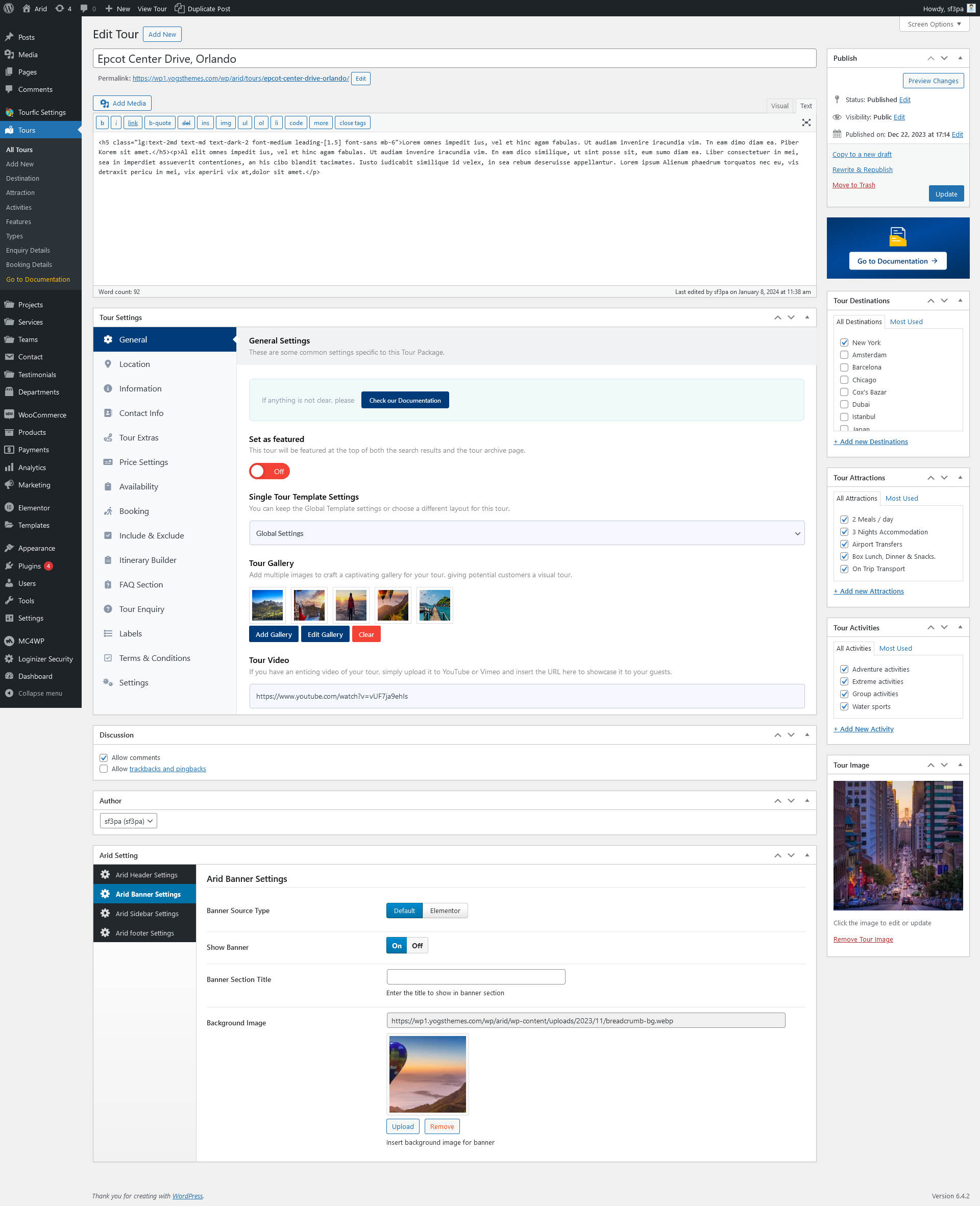Viewport: 980px width, 1206px height.
Task: Switch to the Visual editor tab
Action: click(779, 106)
